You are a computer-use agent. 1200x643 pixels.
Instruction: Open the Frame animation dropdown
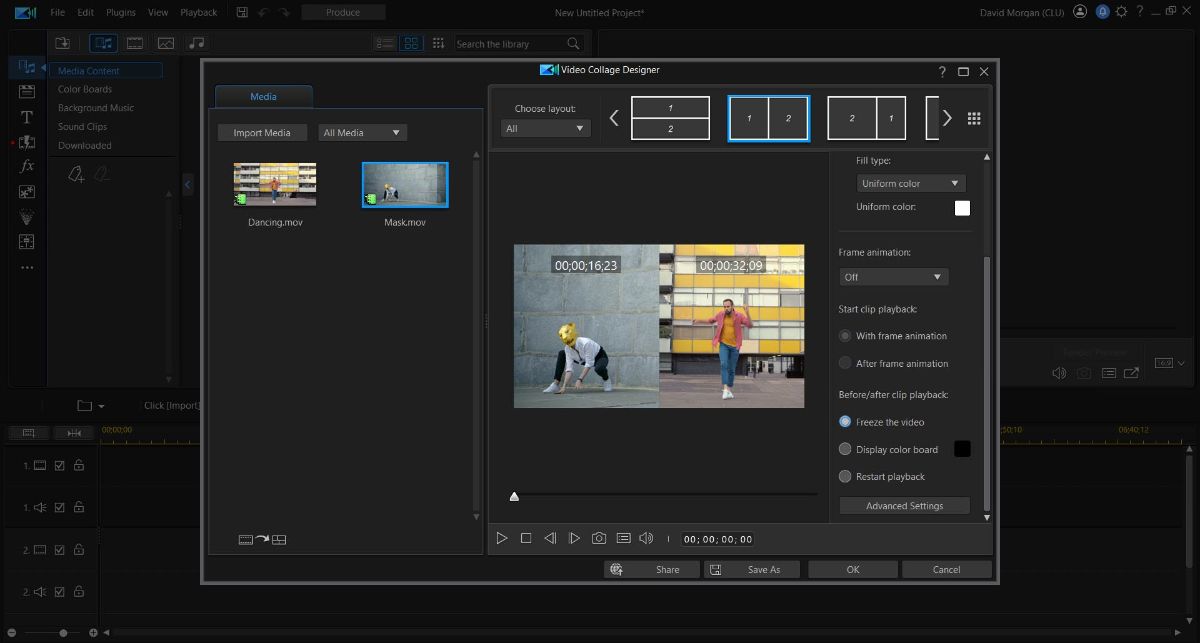pyautogui.click(x=893, y=276)
